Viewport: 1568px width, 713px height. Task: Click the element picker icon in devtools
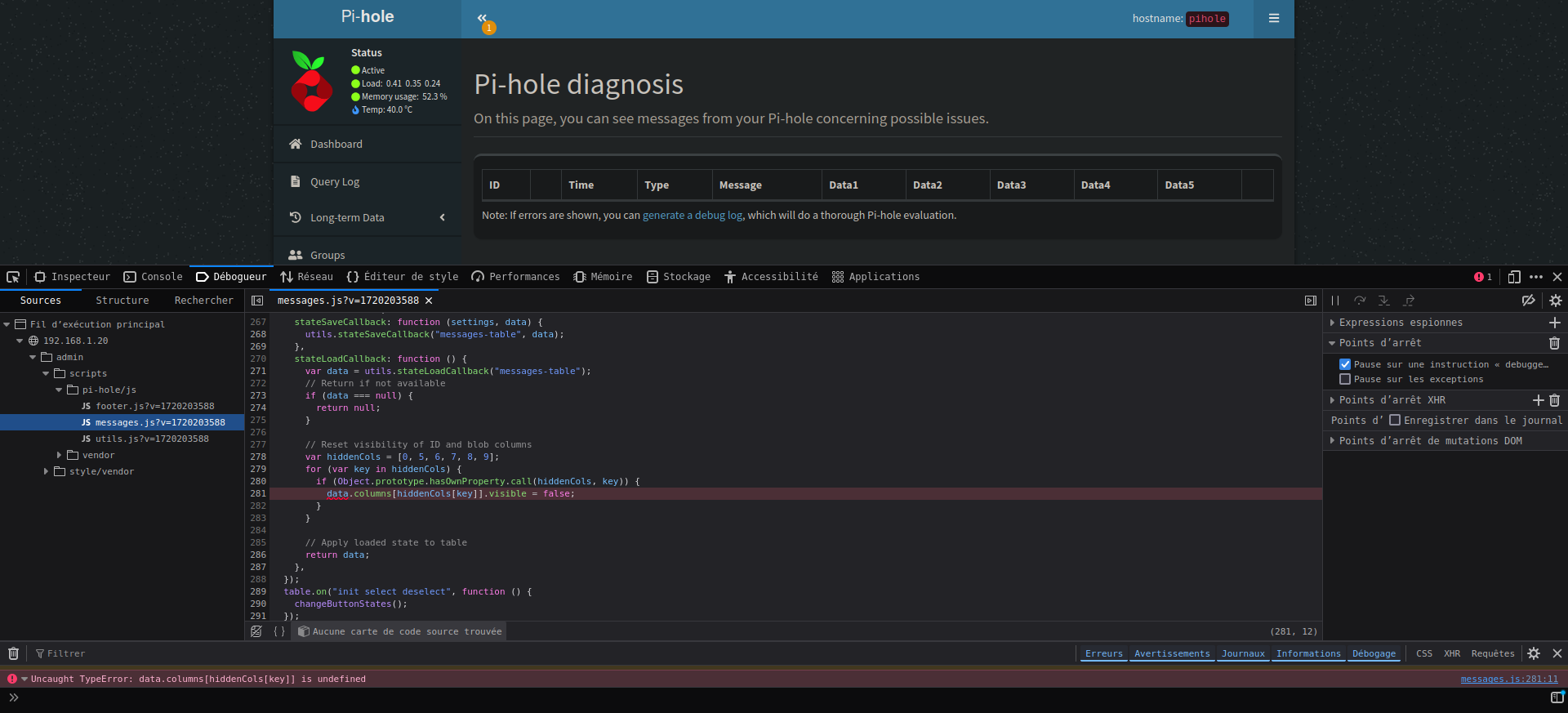13,277
